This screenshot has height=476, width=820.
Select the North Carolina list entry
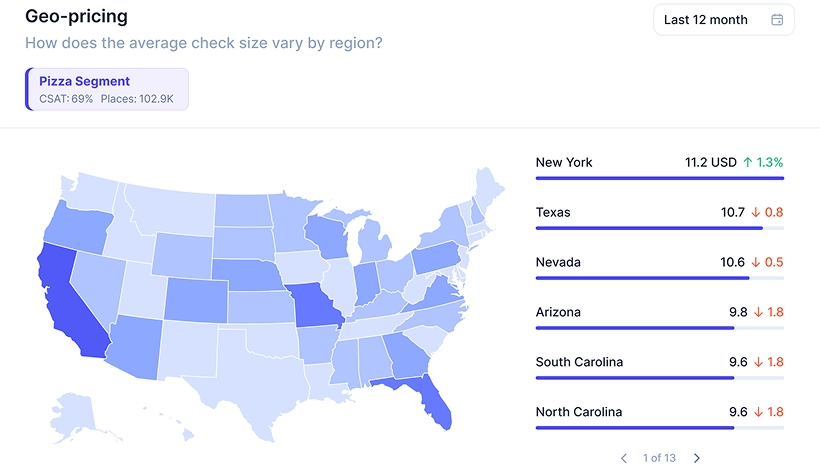(x=659, y=413)
